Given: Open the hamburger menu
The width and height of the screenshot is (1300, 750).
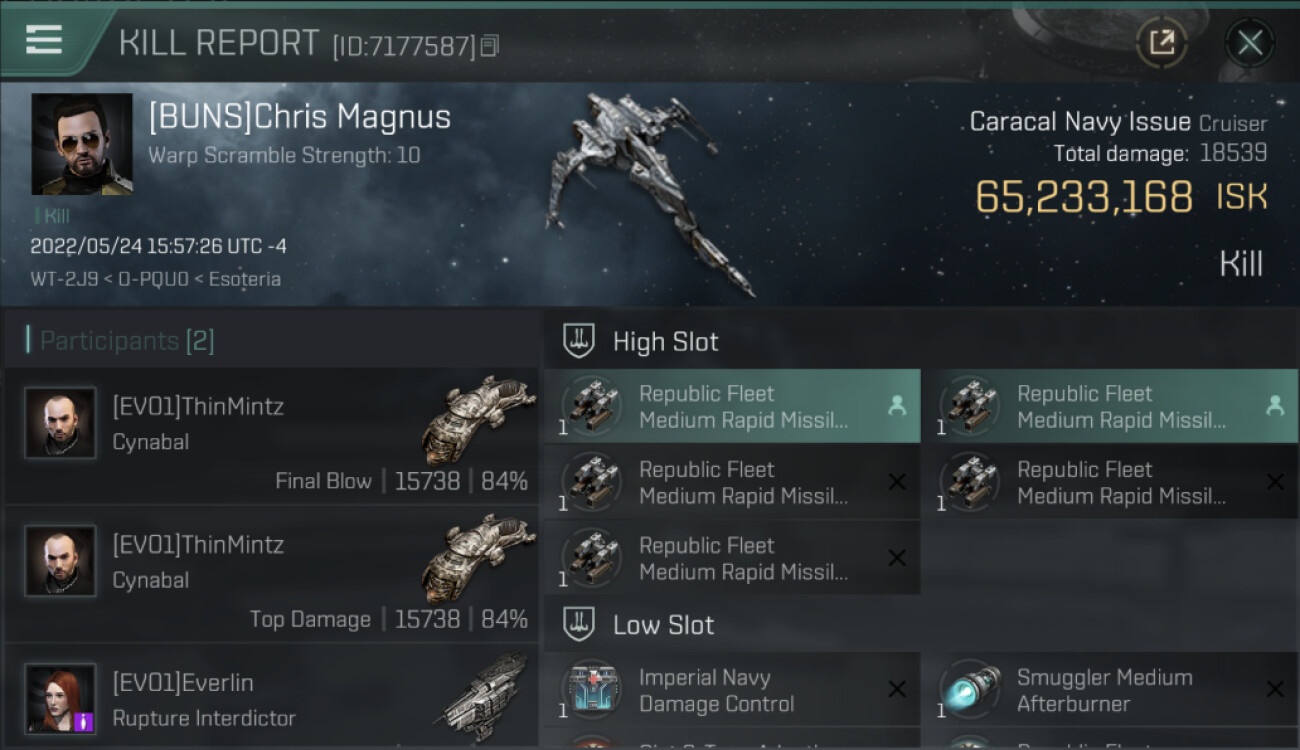Looking at the screenshot, I should pyautogui.click(x=45, y=40).
